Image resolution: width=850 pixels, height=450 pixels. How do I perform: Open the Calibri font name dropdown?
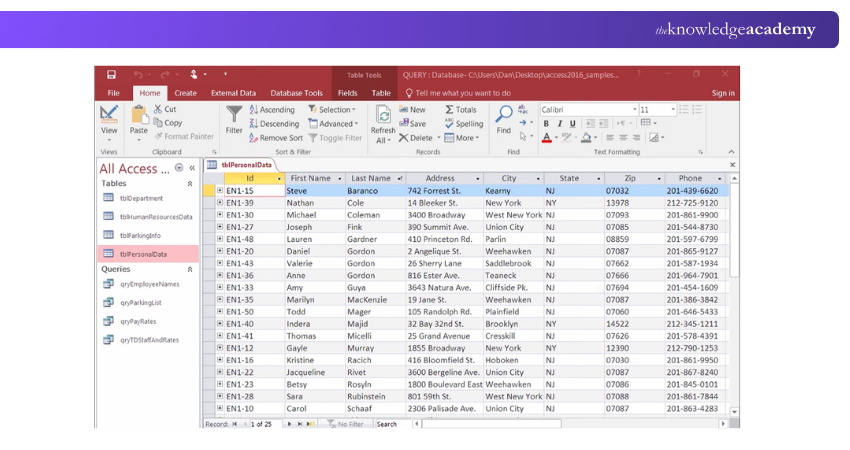(634, 110)
